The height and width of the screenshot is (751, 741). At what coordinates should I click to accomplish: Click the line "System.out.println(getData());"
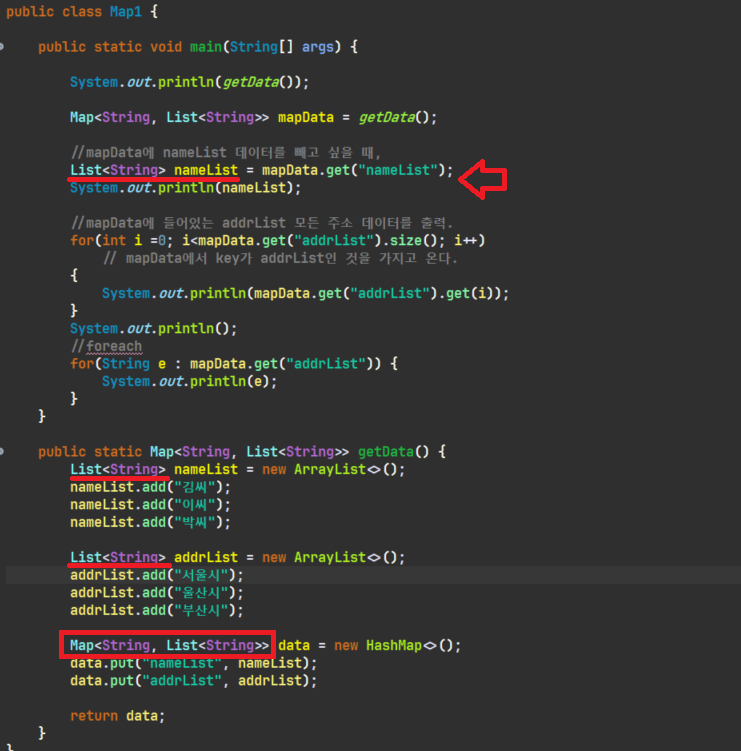coord(190,82)
